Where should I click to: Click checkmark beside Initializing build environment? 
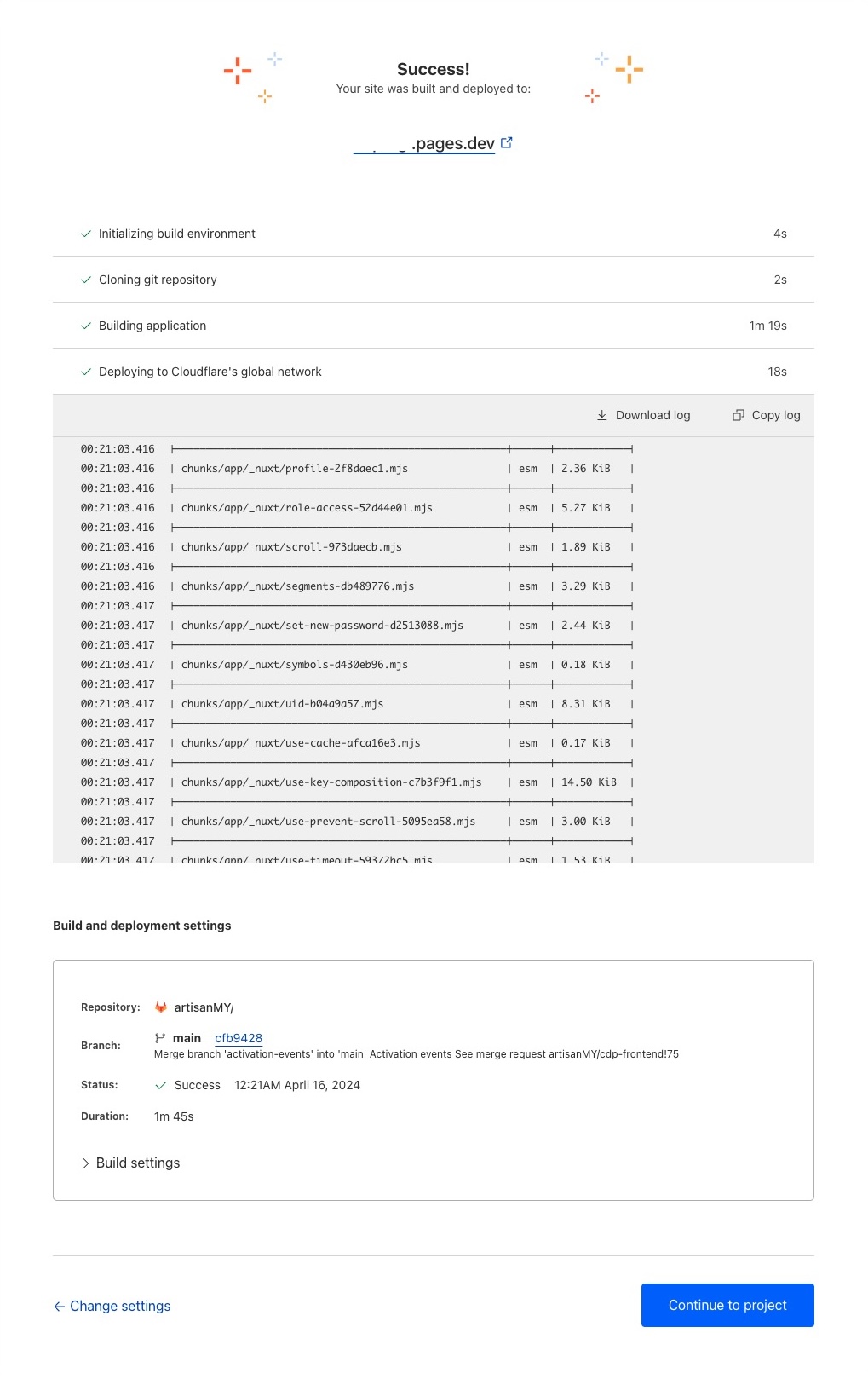coord(85,234)
